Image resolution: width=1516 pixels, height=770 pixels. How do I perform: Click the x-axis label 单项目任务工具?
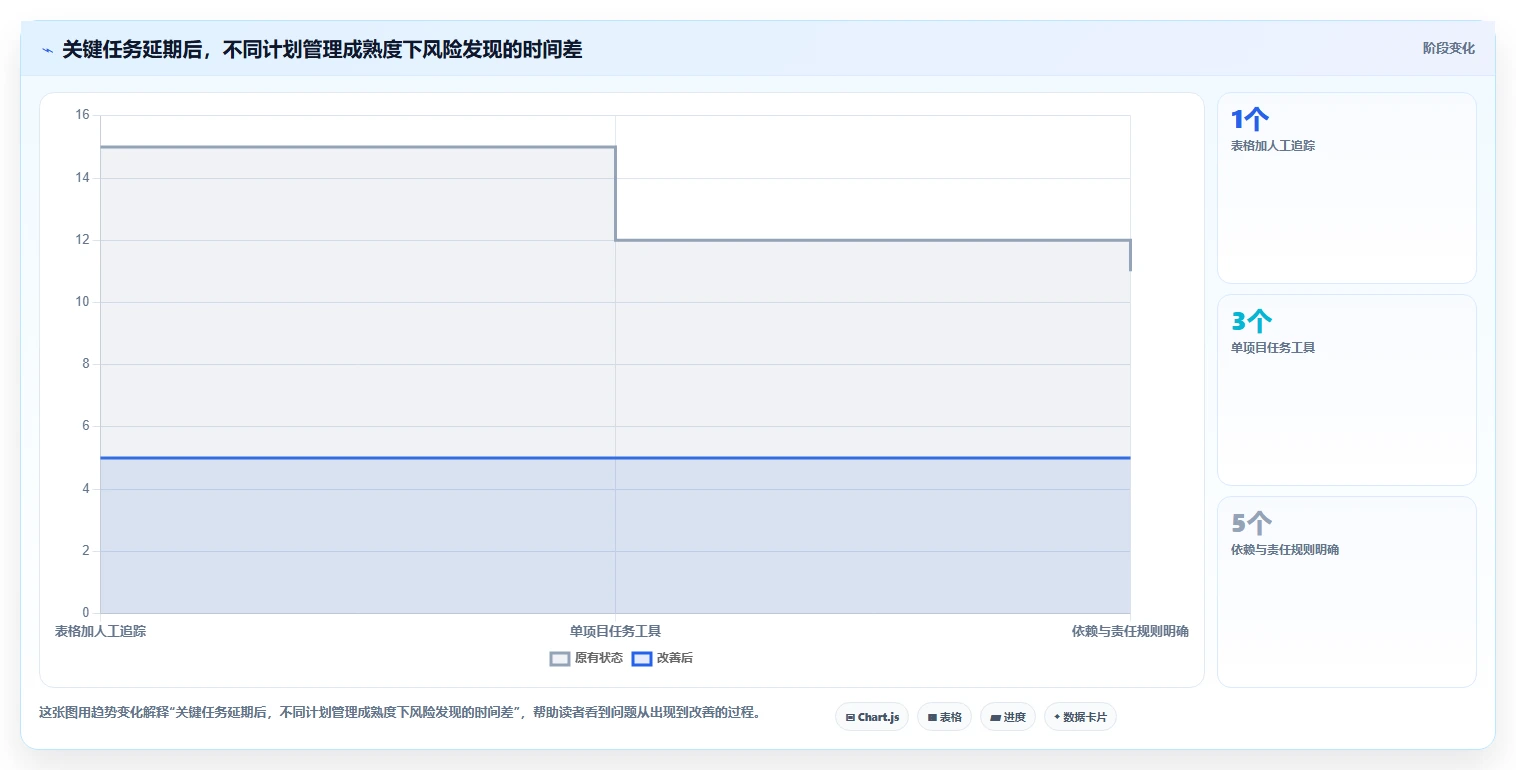pyautogui.click(x=615, y=631)
